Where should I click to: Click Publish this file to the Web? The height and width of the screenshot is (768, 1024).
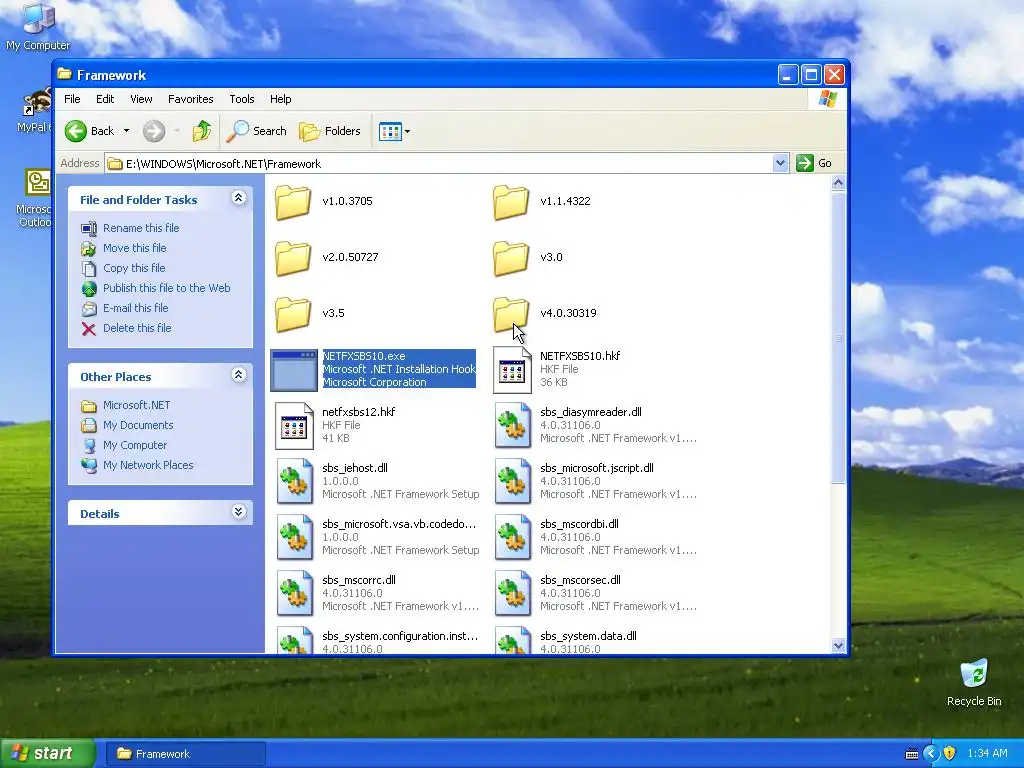click(x=167, y=288)
